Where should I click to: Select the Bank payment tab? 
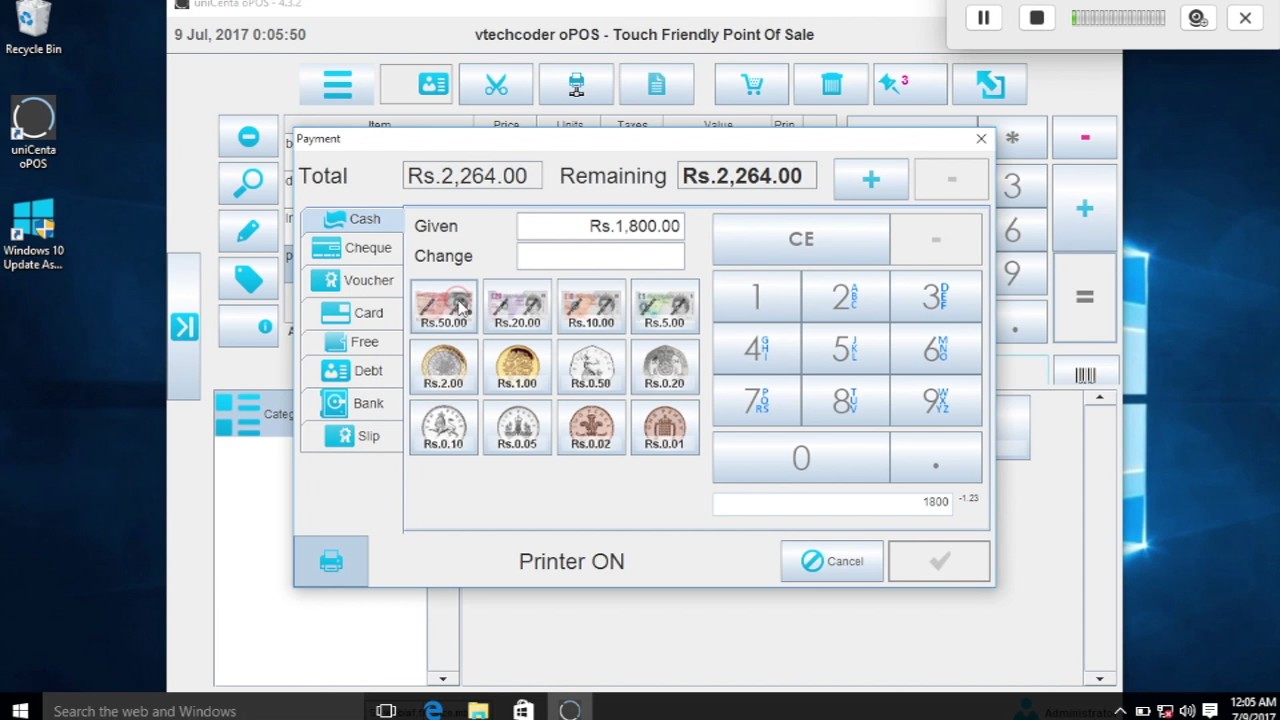(352, 403)
